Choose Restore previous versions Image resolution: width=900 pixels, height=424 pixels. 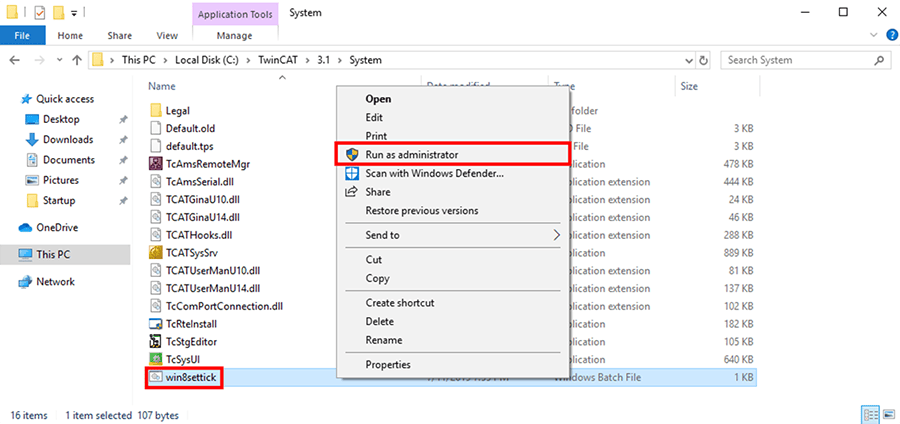click(x=453, y=211)
